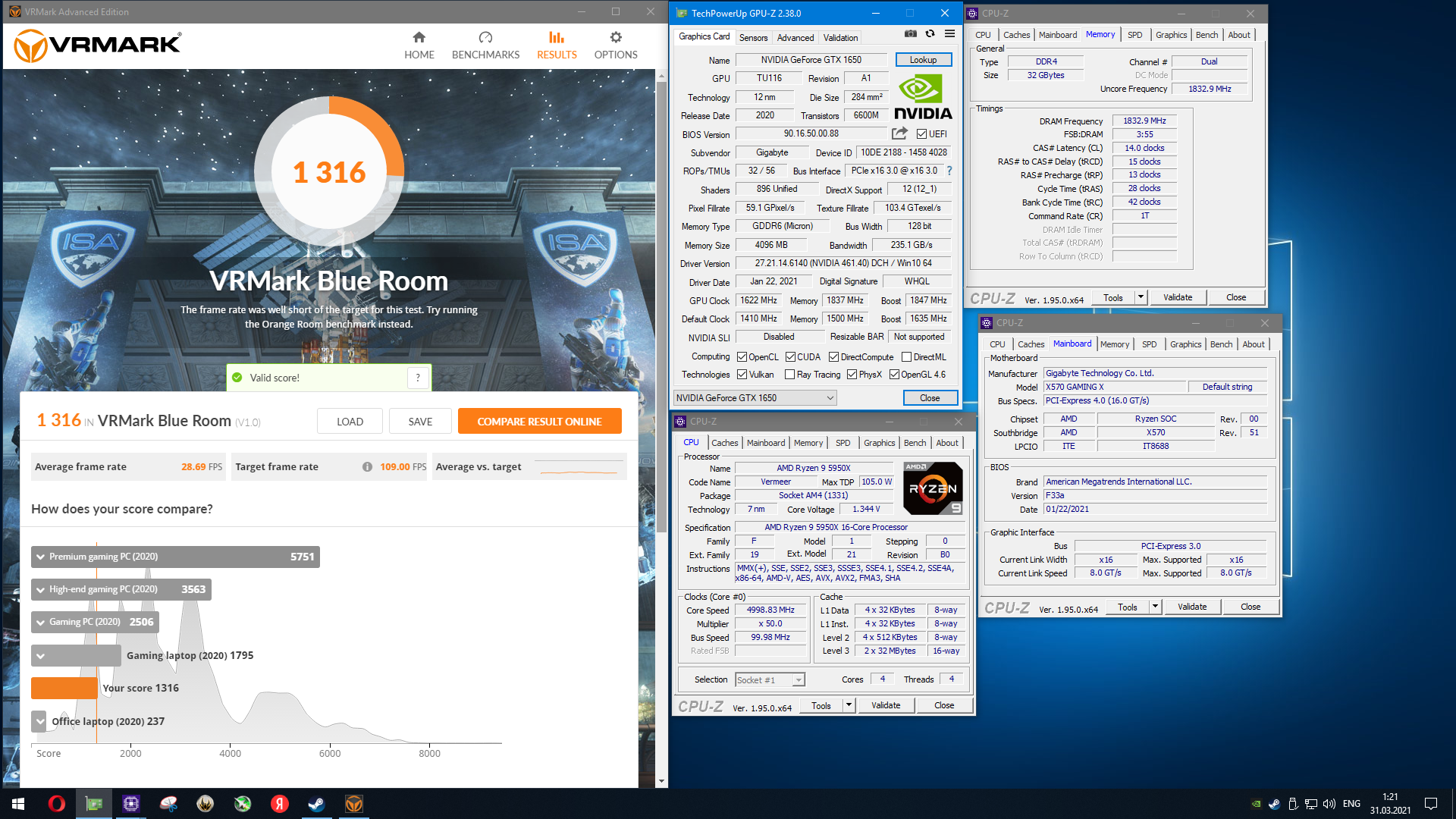The width and height of the screenshot is (1456, 819).
Task: Switch to GPU-Z via its taskbar icon
Action: coord(94,804)
